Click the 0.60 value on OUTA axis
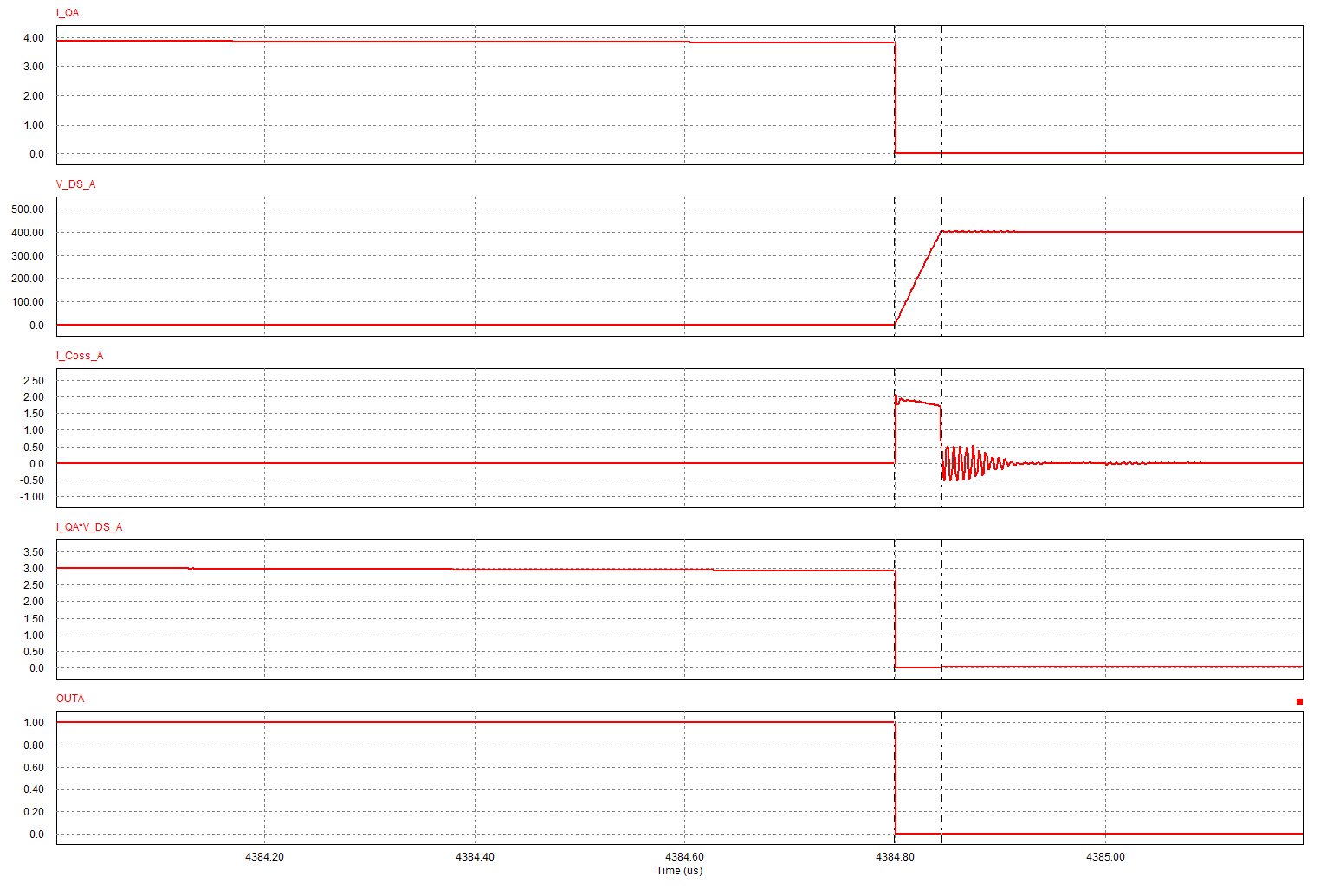 pos(34,768)
